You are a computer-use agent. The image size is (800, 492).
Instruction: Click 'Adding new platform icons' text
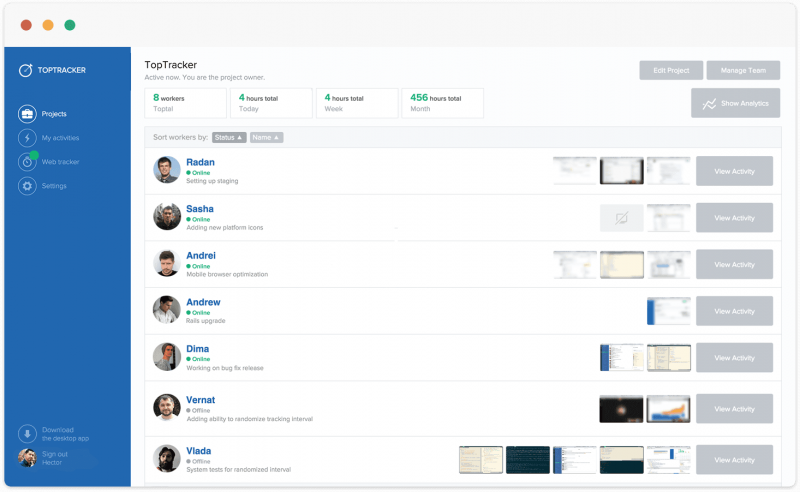tap(224, 228)
